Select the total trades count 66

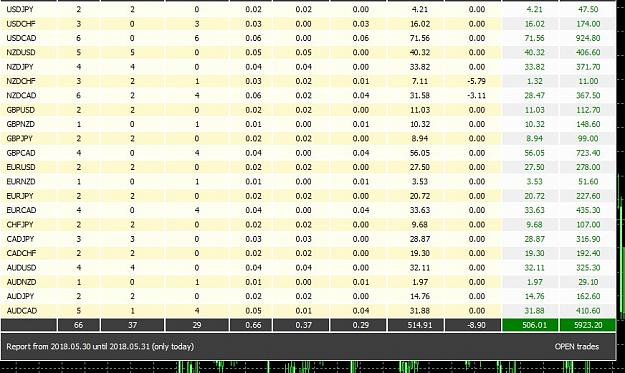pyautogui.click(x=79, y=325)
